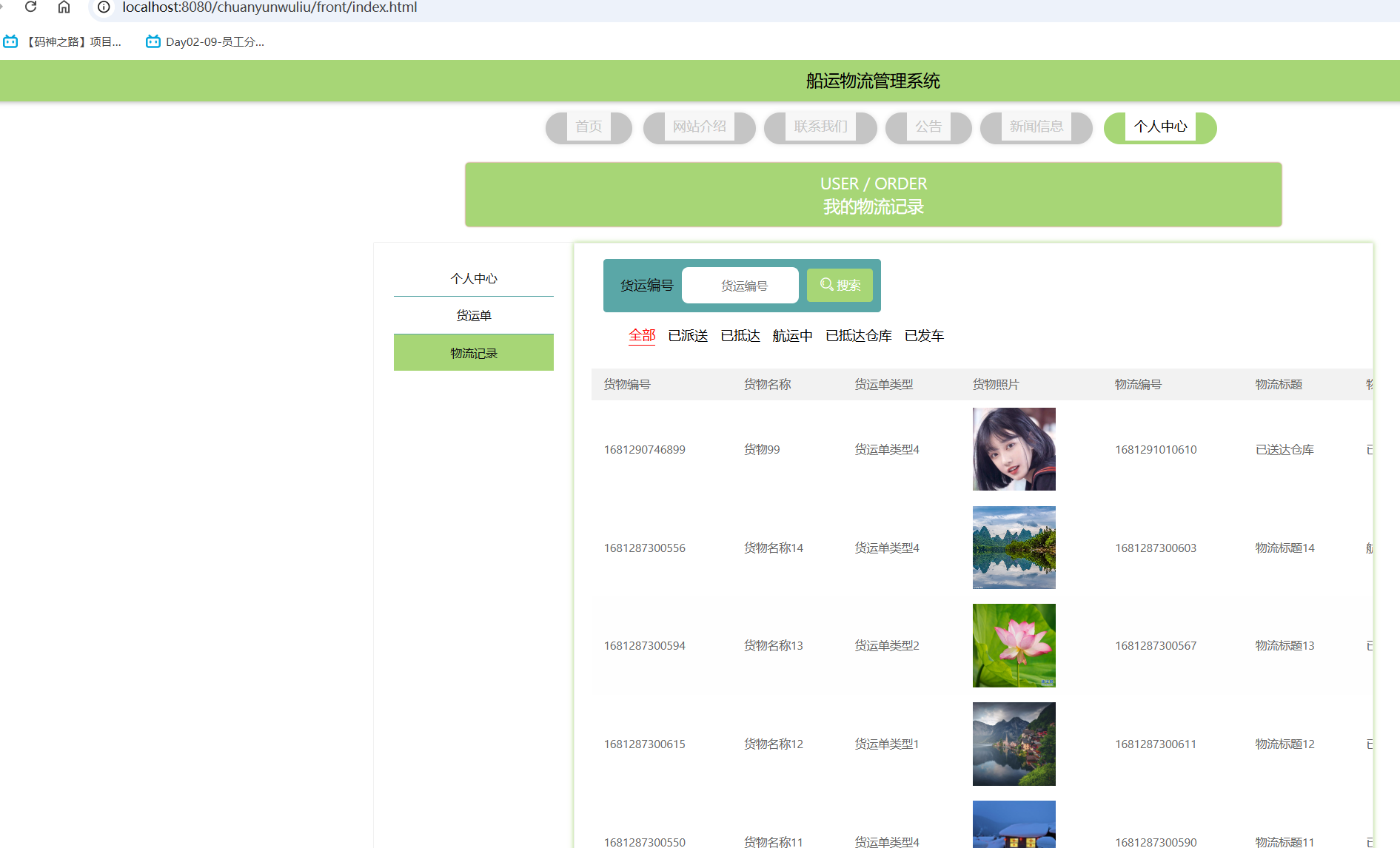Click cargo name 货物99
1400x848 pixels.
coord(762,450)
